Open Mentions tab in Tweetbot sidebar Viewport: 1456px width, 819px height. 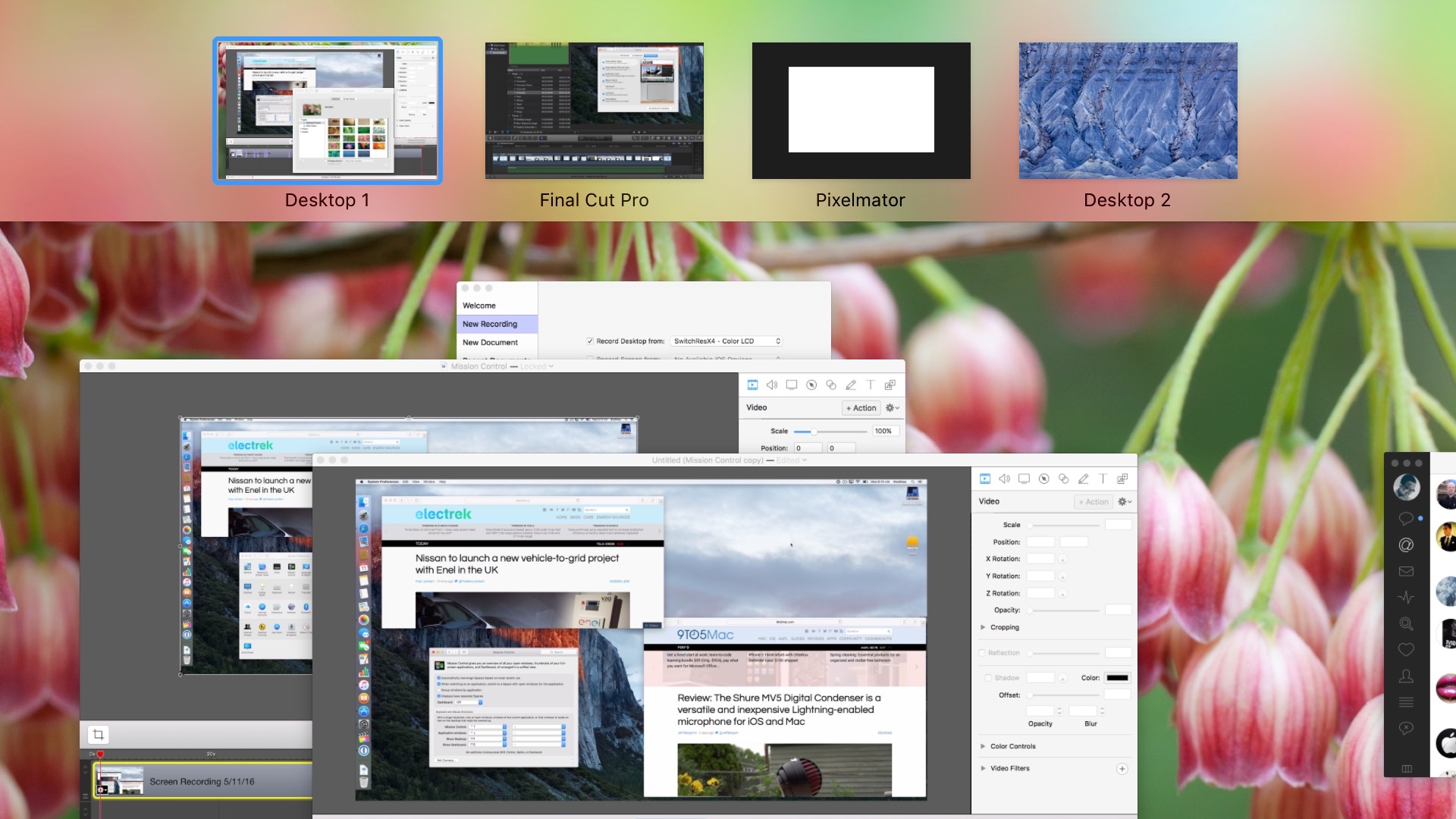coord(1406,545)
